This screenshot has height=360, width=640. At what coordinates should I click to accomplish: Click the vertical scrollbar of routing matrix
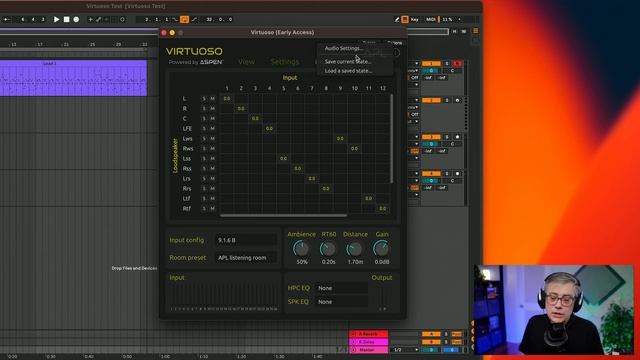(392, 139)
